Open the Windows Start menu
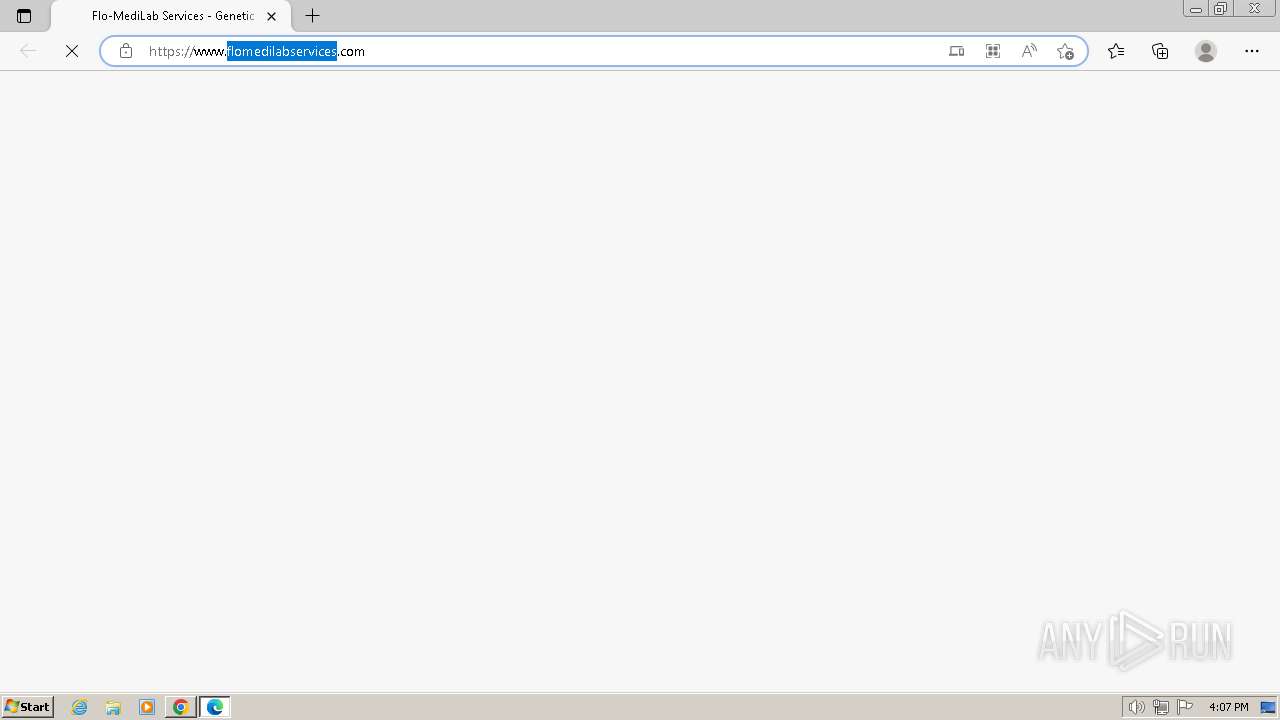The image size is (1280, 720). click(x=27, y=707)
